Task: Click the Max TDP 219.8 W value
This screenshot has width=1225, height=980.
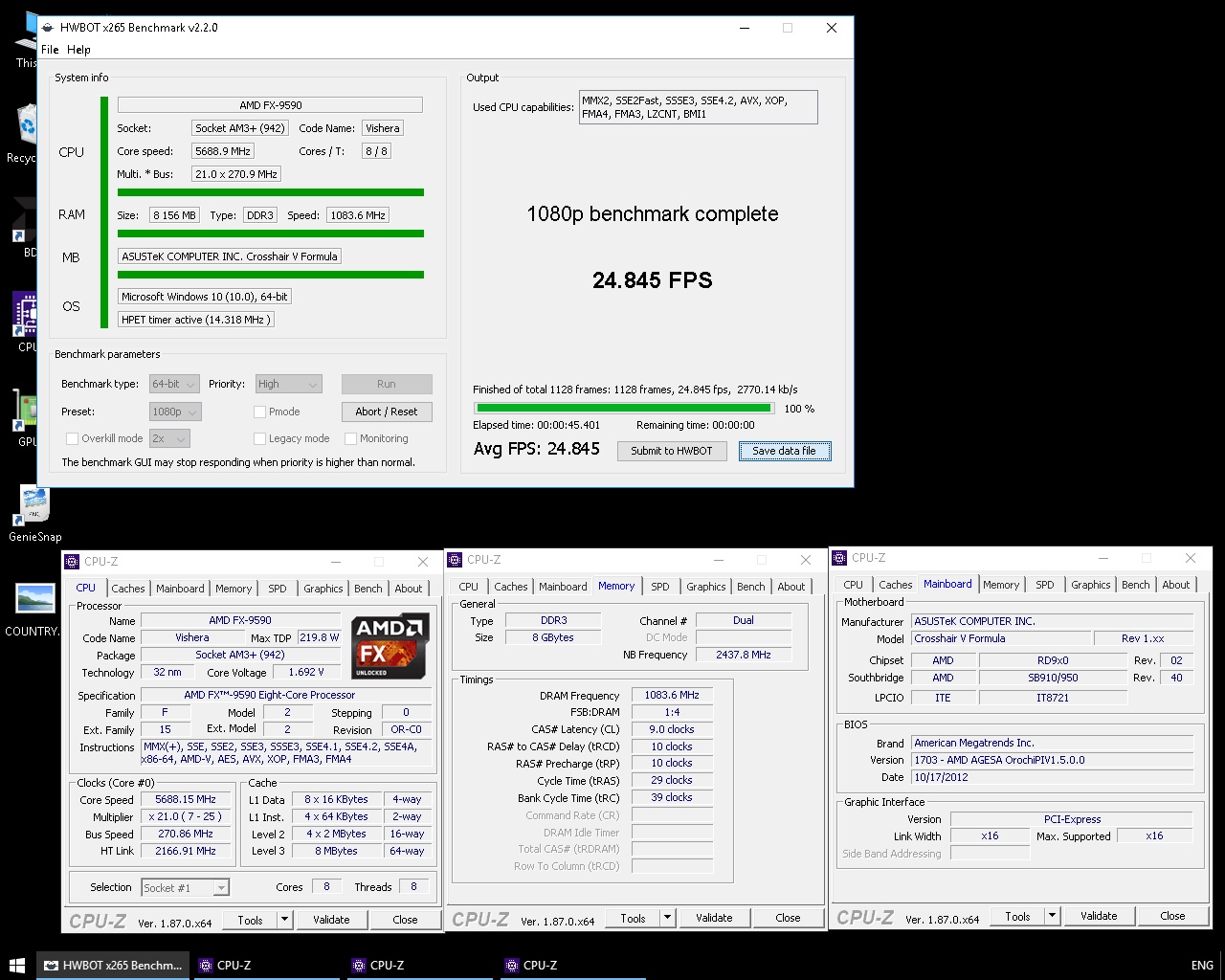Action: click(319, 637)
